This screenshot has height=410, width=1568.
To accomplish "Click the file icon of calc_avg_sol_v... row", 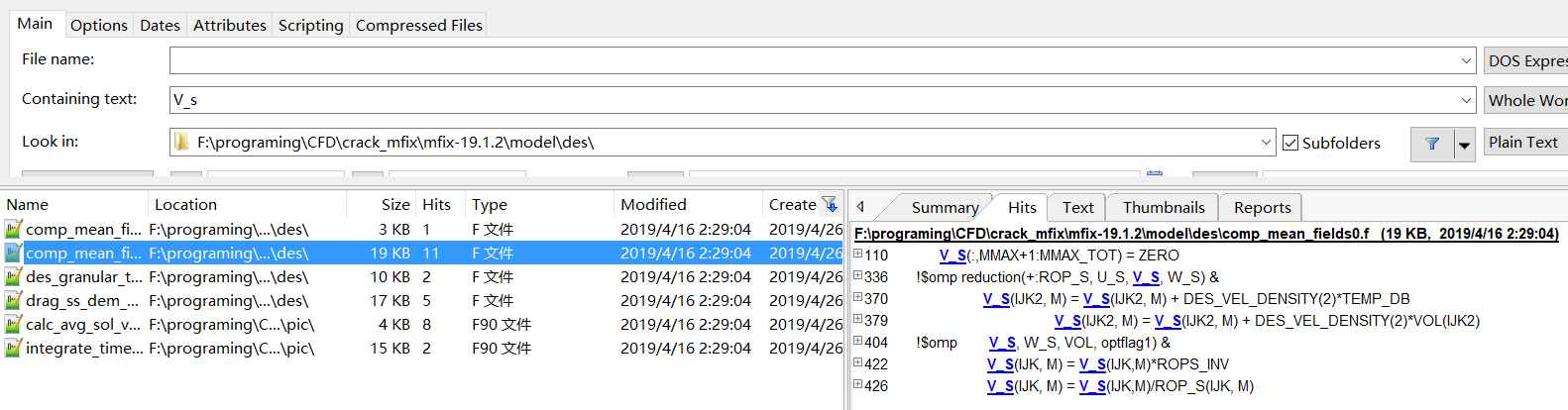I will coord(13,325).
